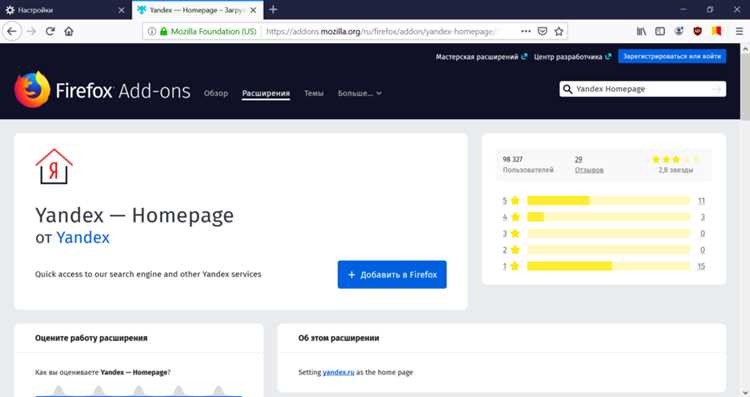The width and height of the screenshot is (750, 397).
Task: Open page actions three-dot menu
Action: 526,31
